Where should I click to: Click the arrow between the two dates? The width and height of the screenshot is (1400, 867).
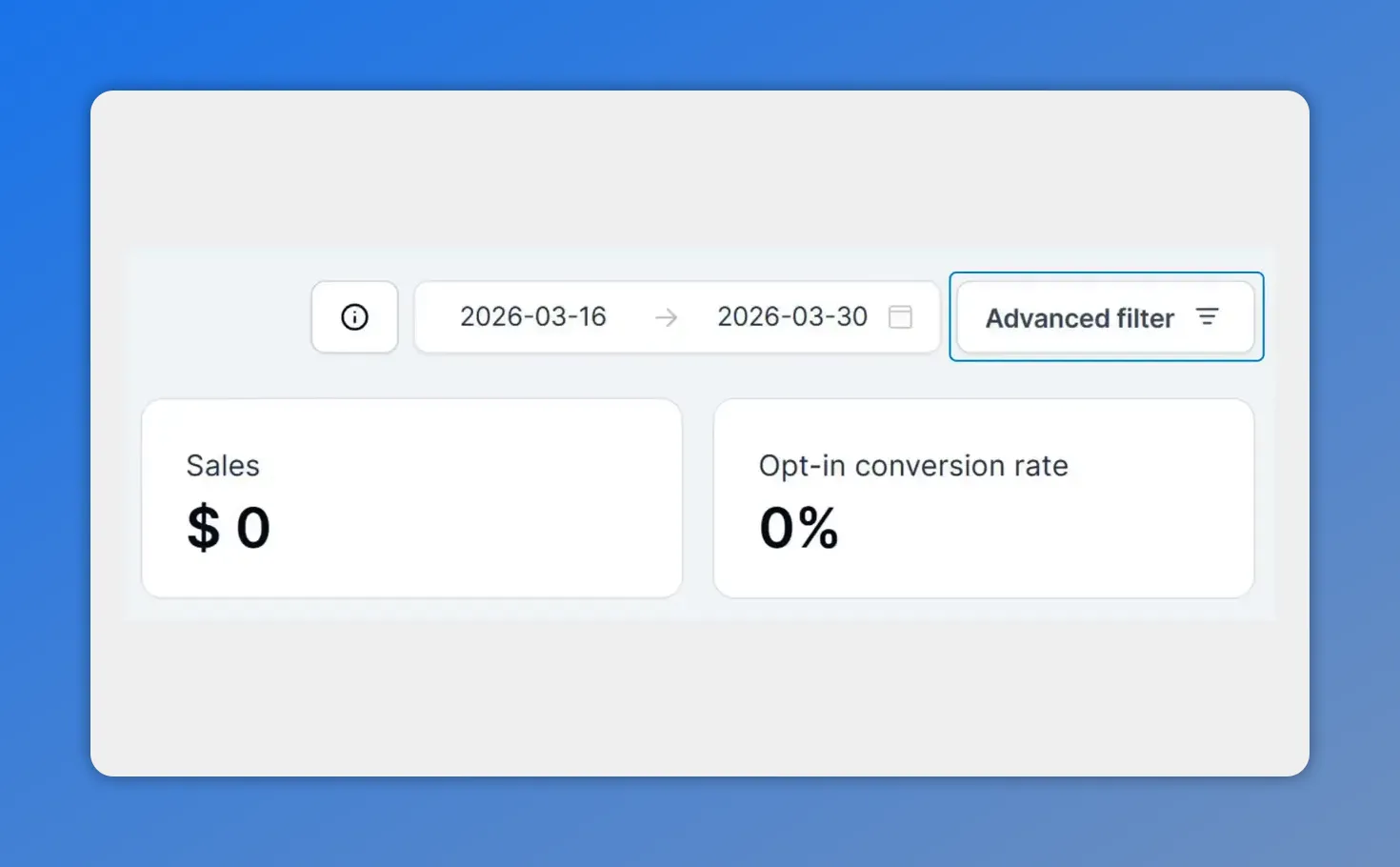(x=666, y=317)
